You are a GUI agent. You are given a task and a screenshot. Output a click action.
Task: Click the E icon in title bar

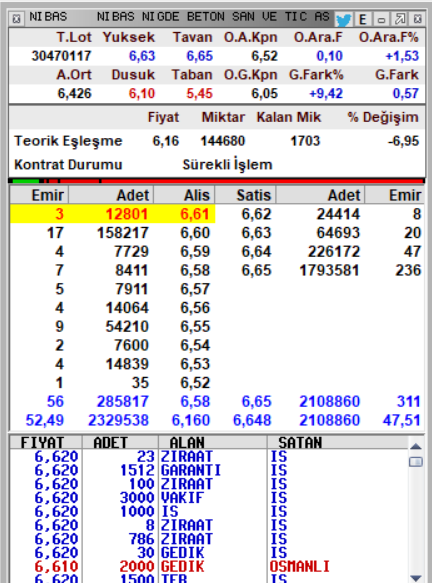click(x=362, y=19)
